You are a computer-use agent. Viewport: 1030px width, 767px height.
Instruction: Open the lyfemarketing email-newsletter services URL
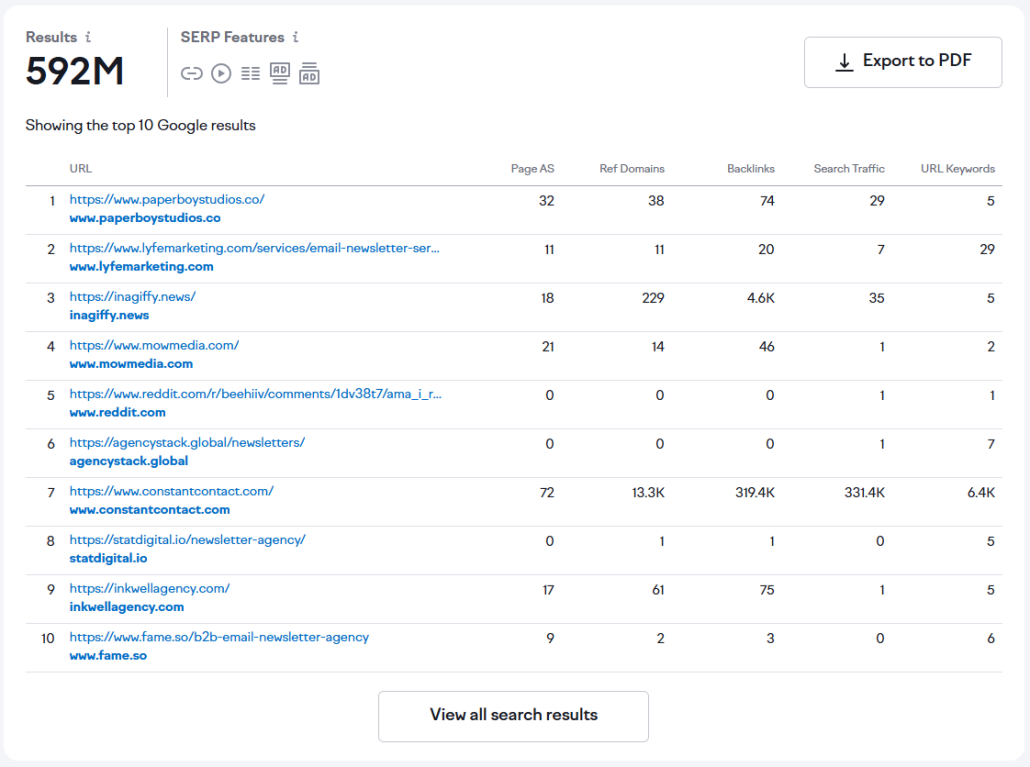click(x=255, y=248)
